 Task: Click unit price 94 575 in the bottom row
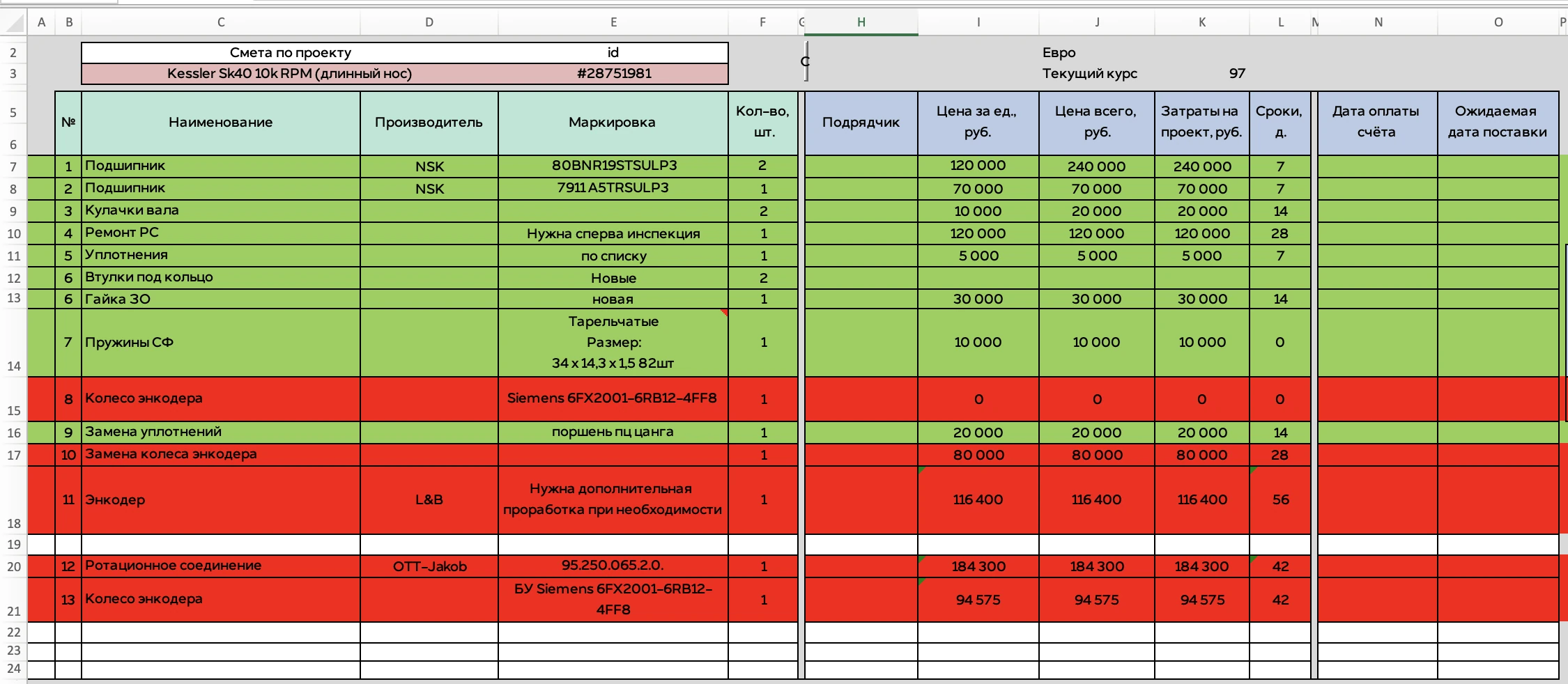(978, 600)
